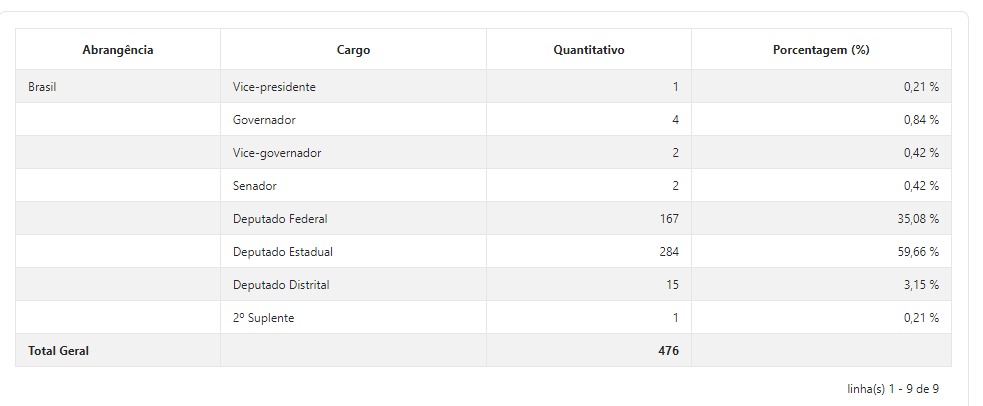Sort by the Cargo column header

[x=353, y=50]
